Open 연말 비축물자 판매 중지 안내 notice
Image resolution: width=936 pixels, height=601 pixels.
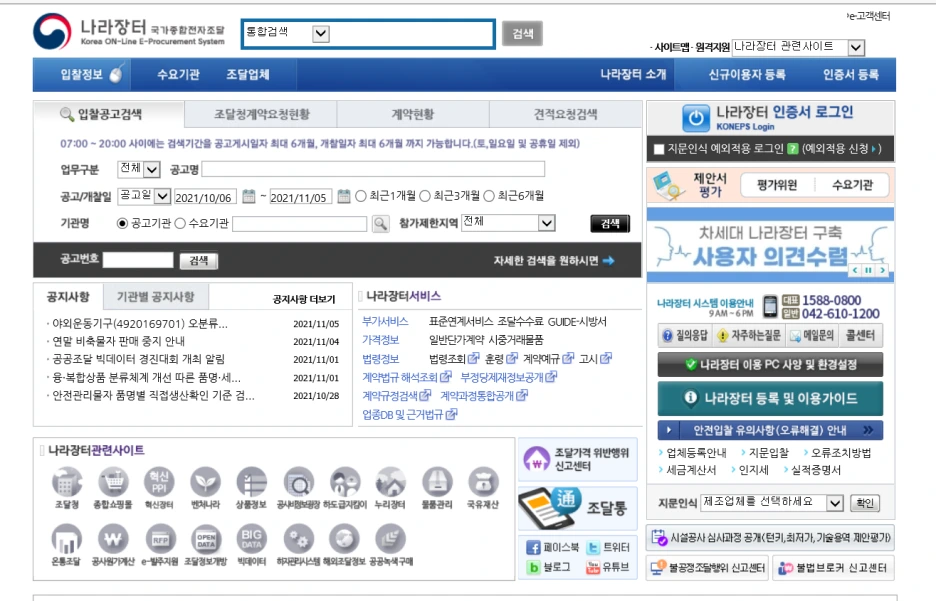click(119, 341)
